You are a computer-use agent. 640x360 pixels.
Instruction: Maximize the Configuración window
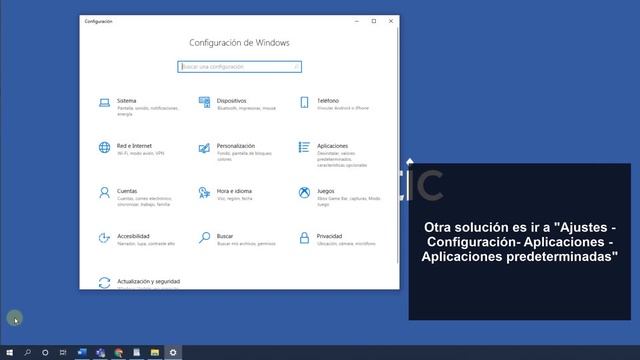tap(374, 21)
